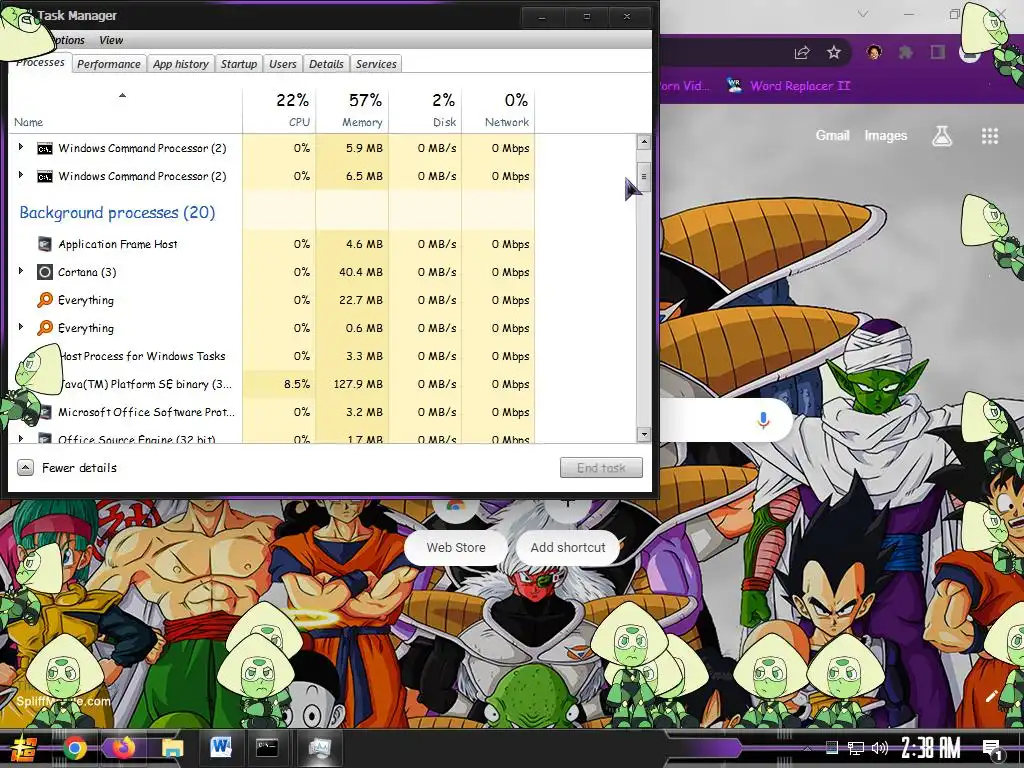The height and width of the screenshot is (768, 1024).
Task: Go to the Services tab
Action: (x=376, y=64)
